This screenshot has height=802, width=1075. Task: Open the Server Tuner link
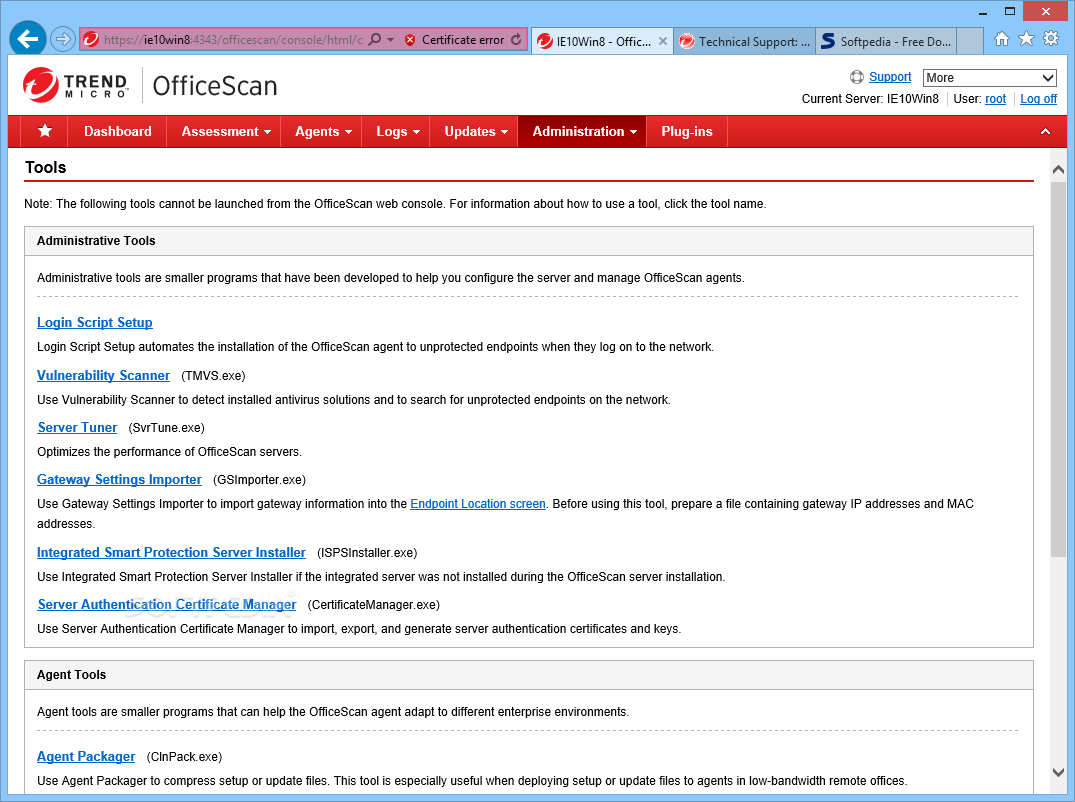(x=77, y=427)
